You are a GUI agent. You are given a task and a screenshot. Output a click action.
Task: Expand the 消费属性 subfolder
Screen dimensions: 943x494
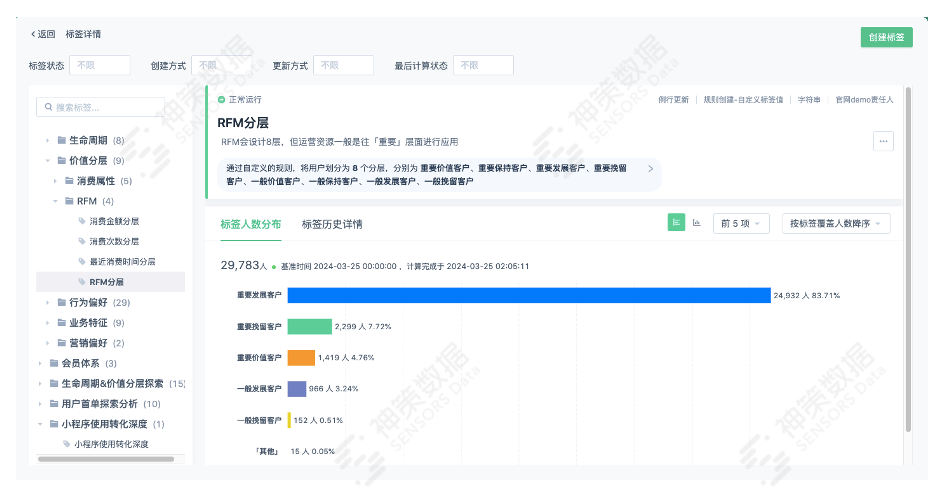tap(55, 181)
